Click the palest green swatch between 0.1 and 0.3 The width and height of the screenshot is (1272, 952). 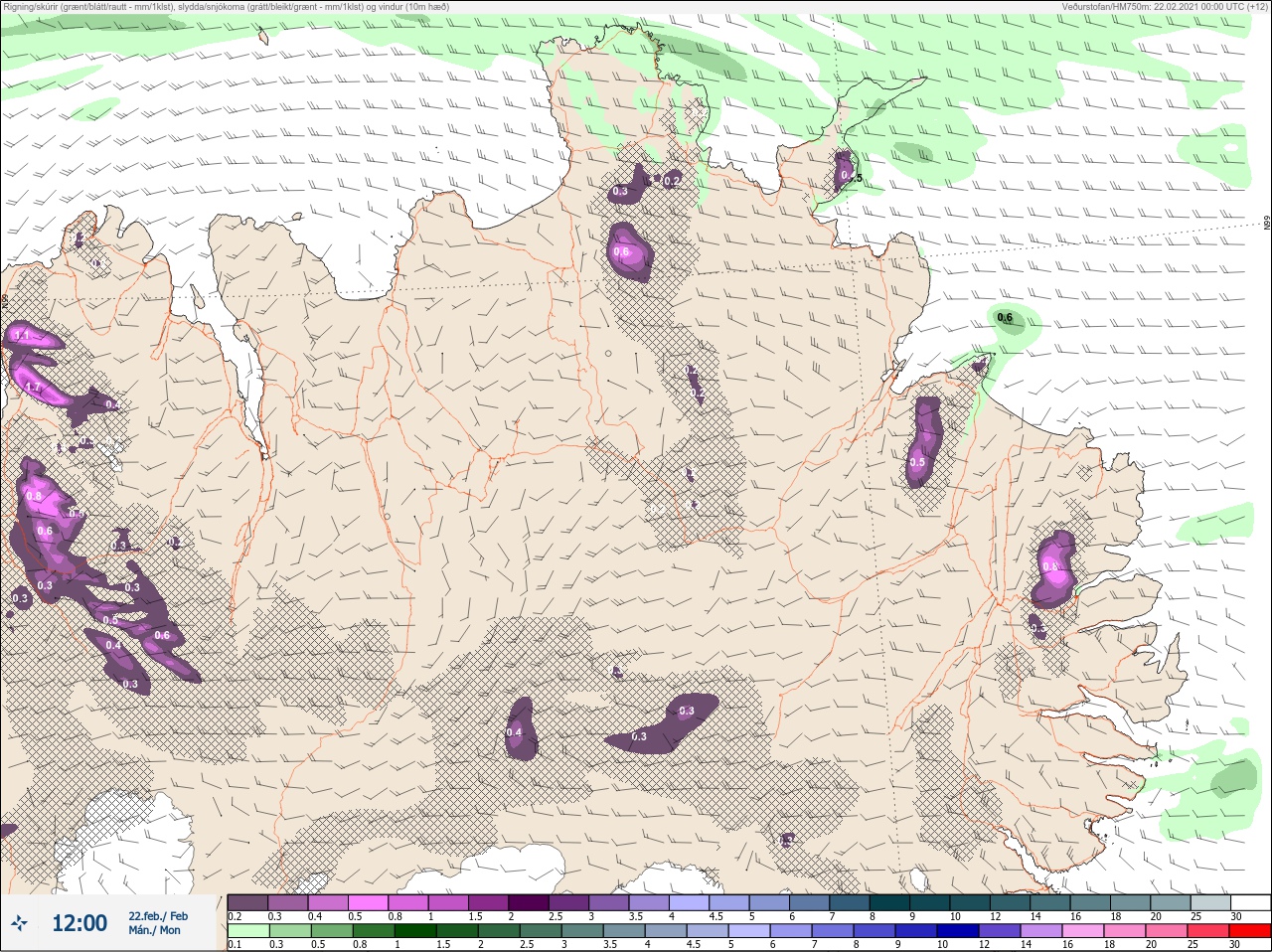point(247,931)
